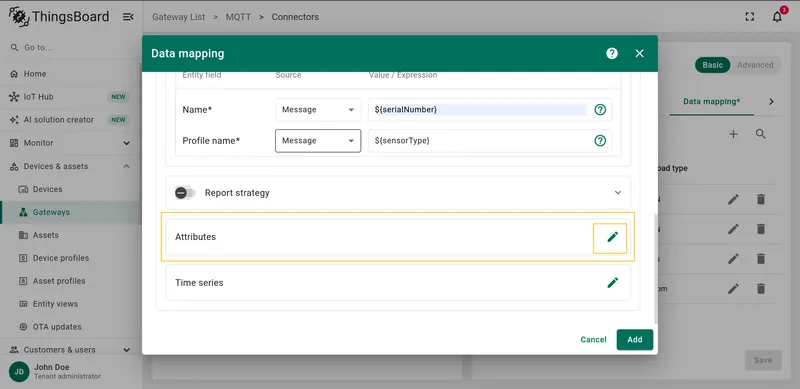Click the search icon in Data mapping panel
Screen dimensions: 800x389
pos(761,134)
